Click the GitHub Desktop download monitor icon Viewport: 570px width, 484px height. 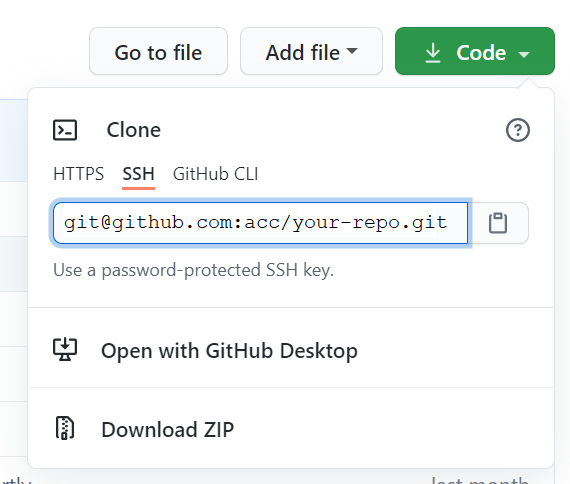[x=65, y=349]
